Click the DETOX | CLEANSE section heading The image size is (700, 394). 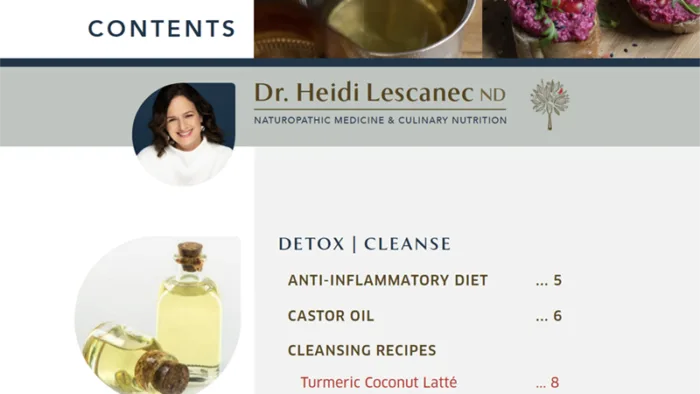point(365,244)
